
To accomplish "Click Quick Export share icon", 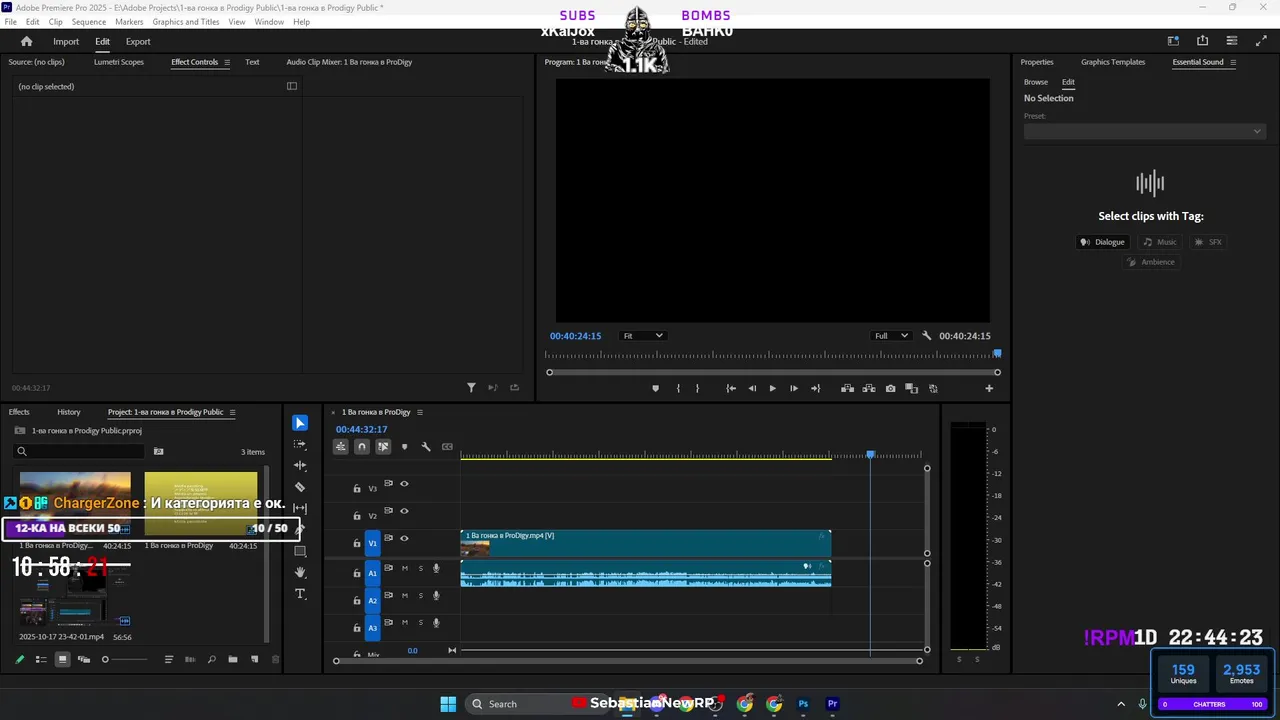I will coord(1202,41).
